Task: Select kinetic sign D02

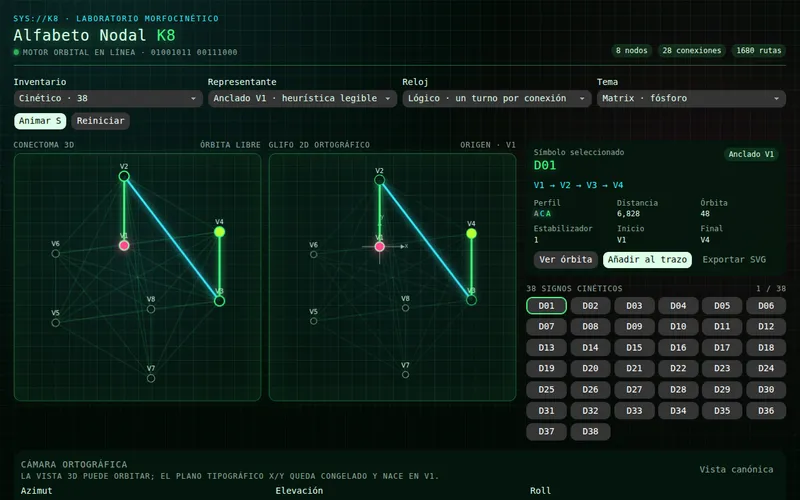Action: click(590, 306)
